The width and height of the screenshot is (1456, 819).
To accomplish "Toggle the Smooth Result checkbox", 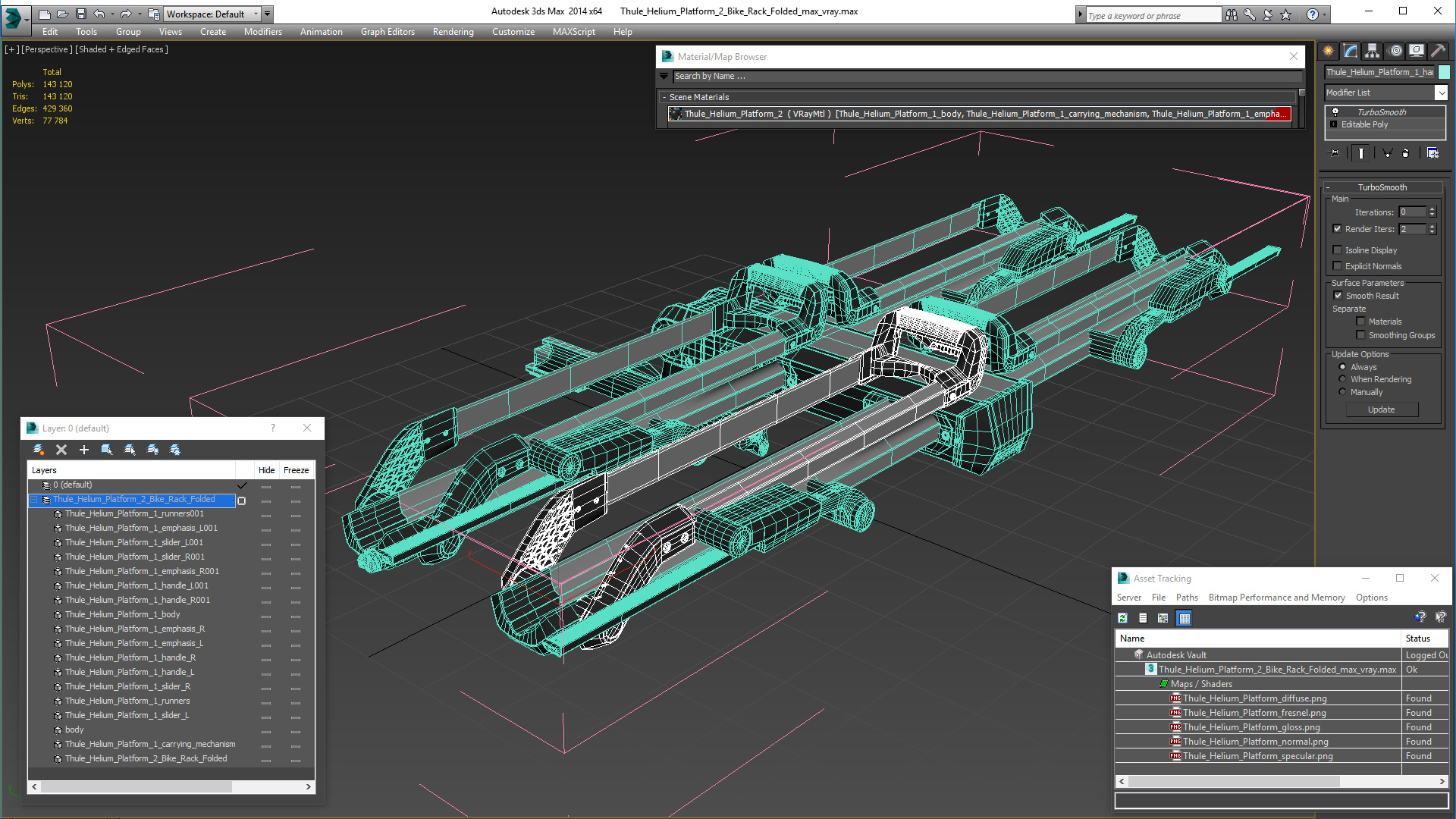I will (x=1338, y=296).
